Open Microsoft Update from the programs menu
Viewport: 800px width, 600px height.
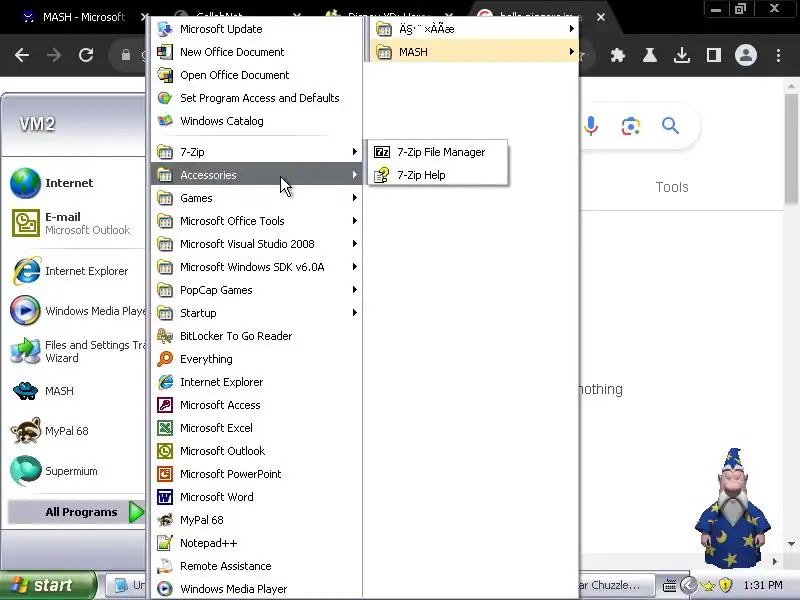(256, 29)
